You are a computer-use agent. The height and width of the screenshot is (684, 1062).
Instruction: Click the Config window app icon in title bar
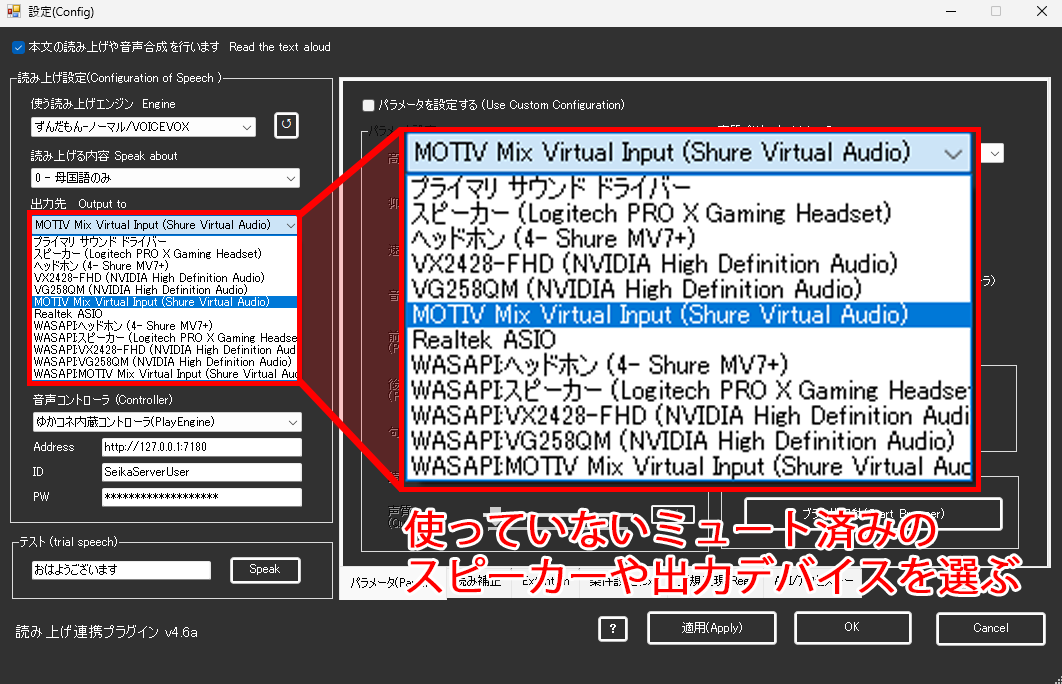click(x=13, y=12)
